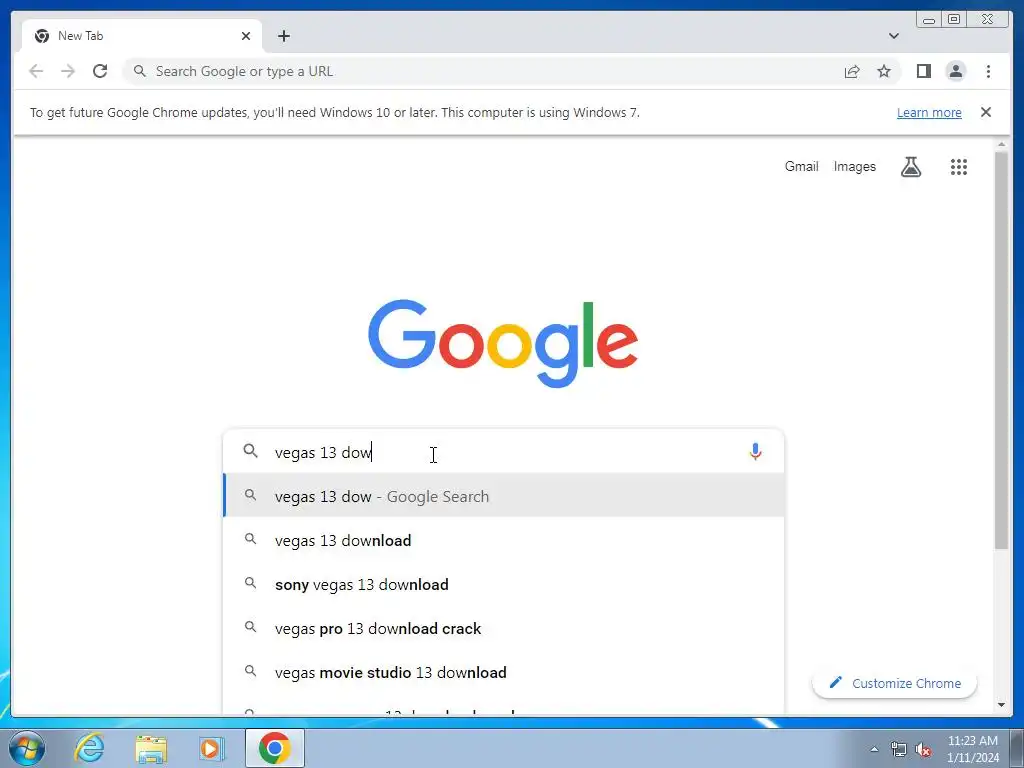Open the Learn more link

click(929, 112)
